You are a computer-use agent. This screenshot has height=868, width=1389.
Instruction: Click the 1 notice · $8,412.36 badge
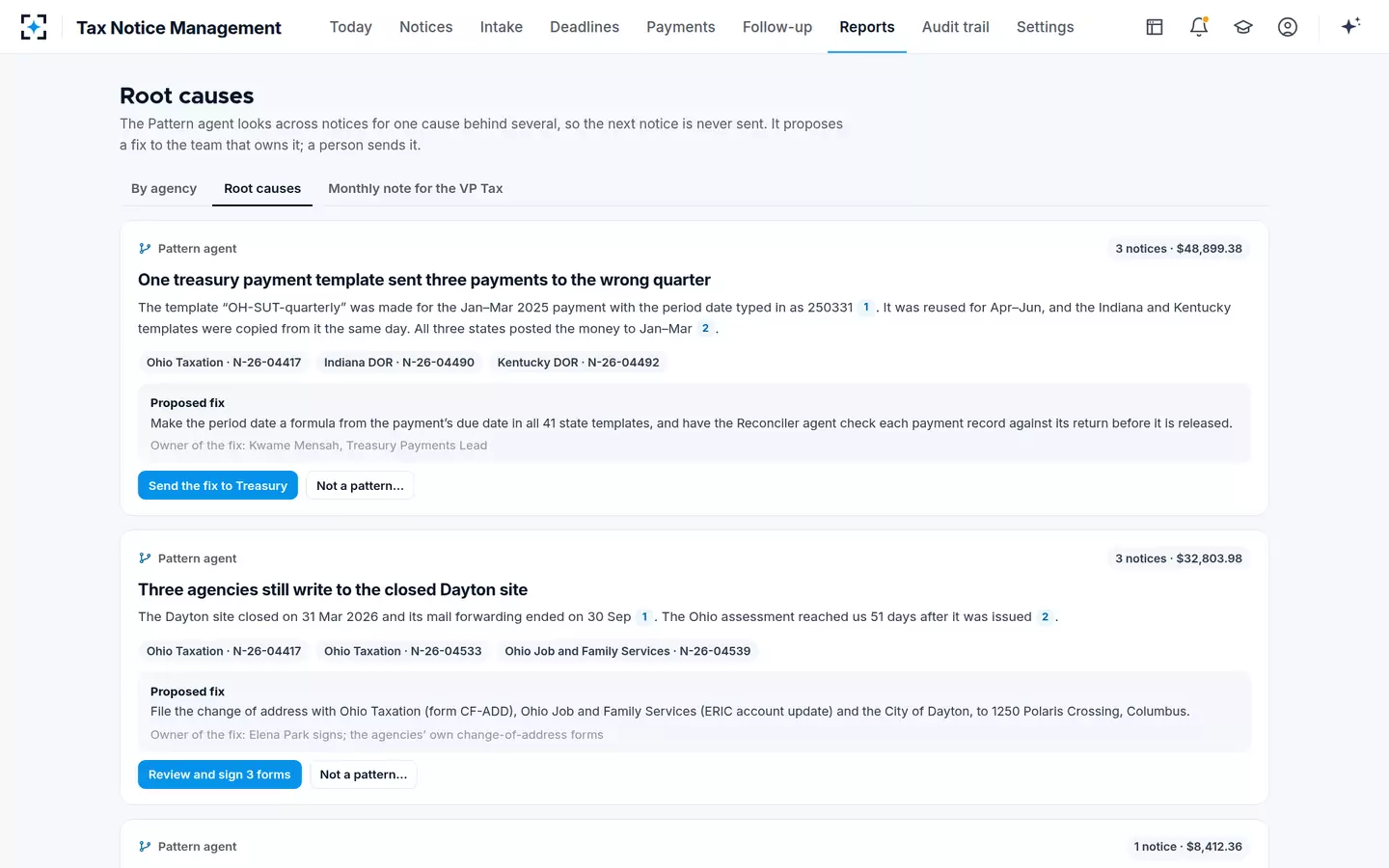pos(1188,847)
